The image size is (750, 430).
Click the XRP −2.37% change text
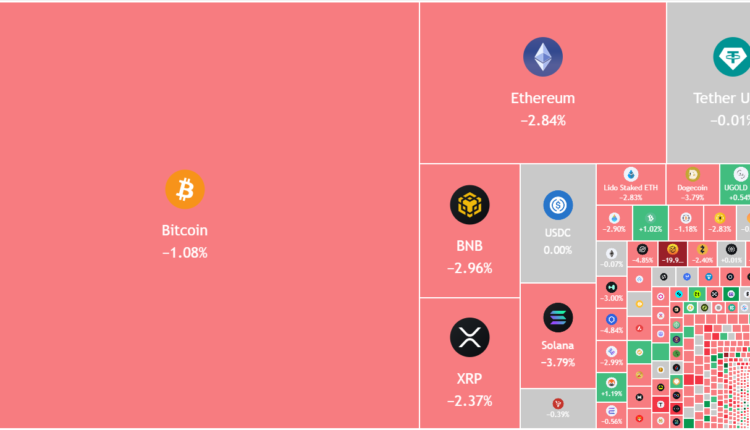pyautogui.click(x=469, y=401)
